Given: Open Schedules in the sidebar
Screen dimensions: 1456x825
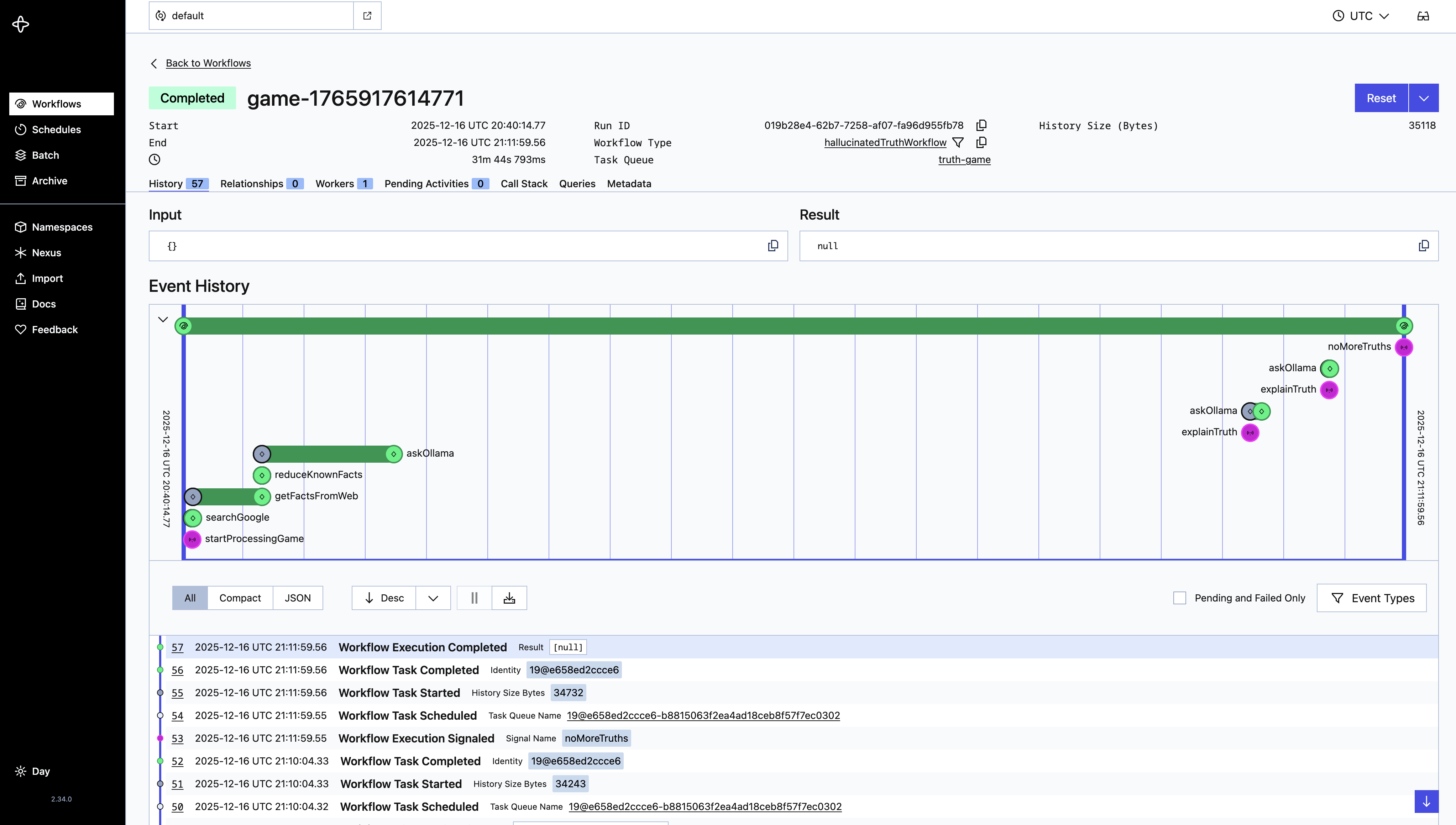Looking at the screenshot, I should coord(61,130).
